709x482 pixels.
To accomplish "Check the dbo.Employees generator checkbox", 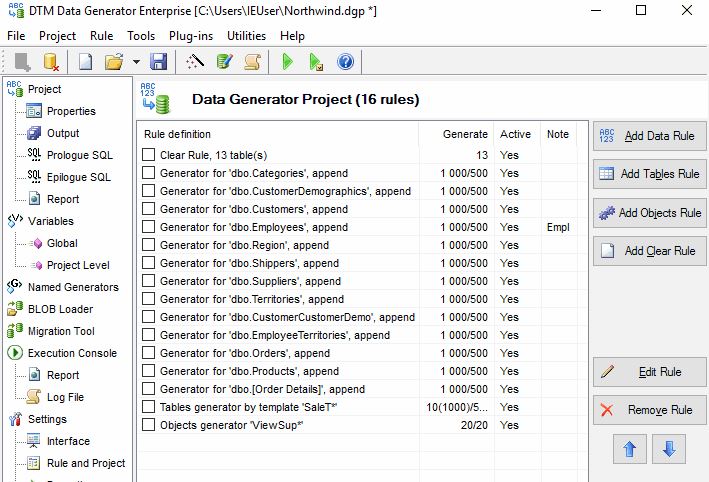I will click(x=148, y=227).
